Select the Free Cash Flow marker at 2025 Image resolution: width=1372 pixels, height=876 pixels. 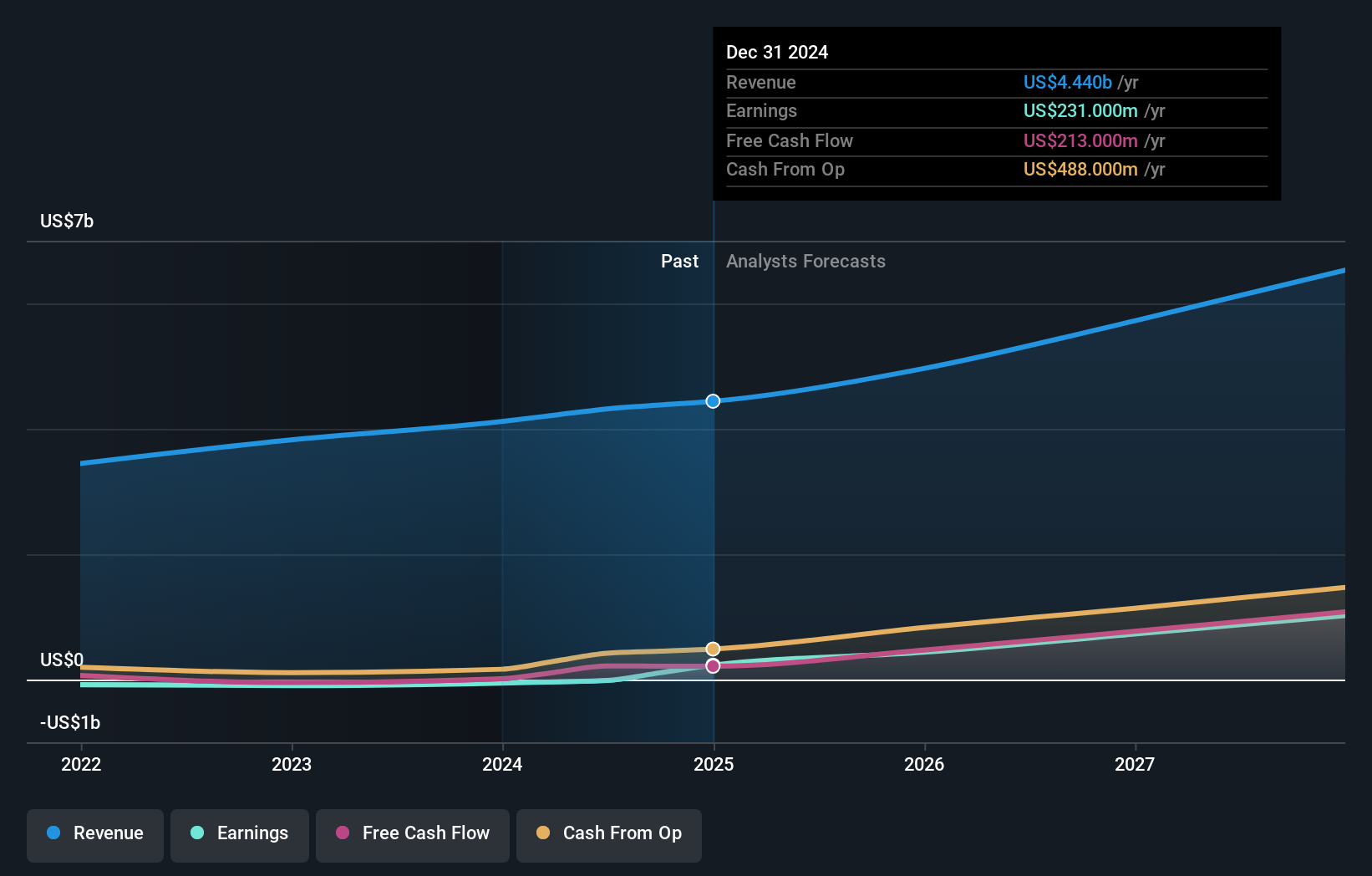pyautogui.click(x=713, y=666)
